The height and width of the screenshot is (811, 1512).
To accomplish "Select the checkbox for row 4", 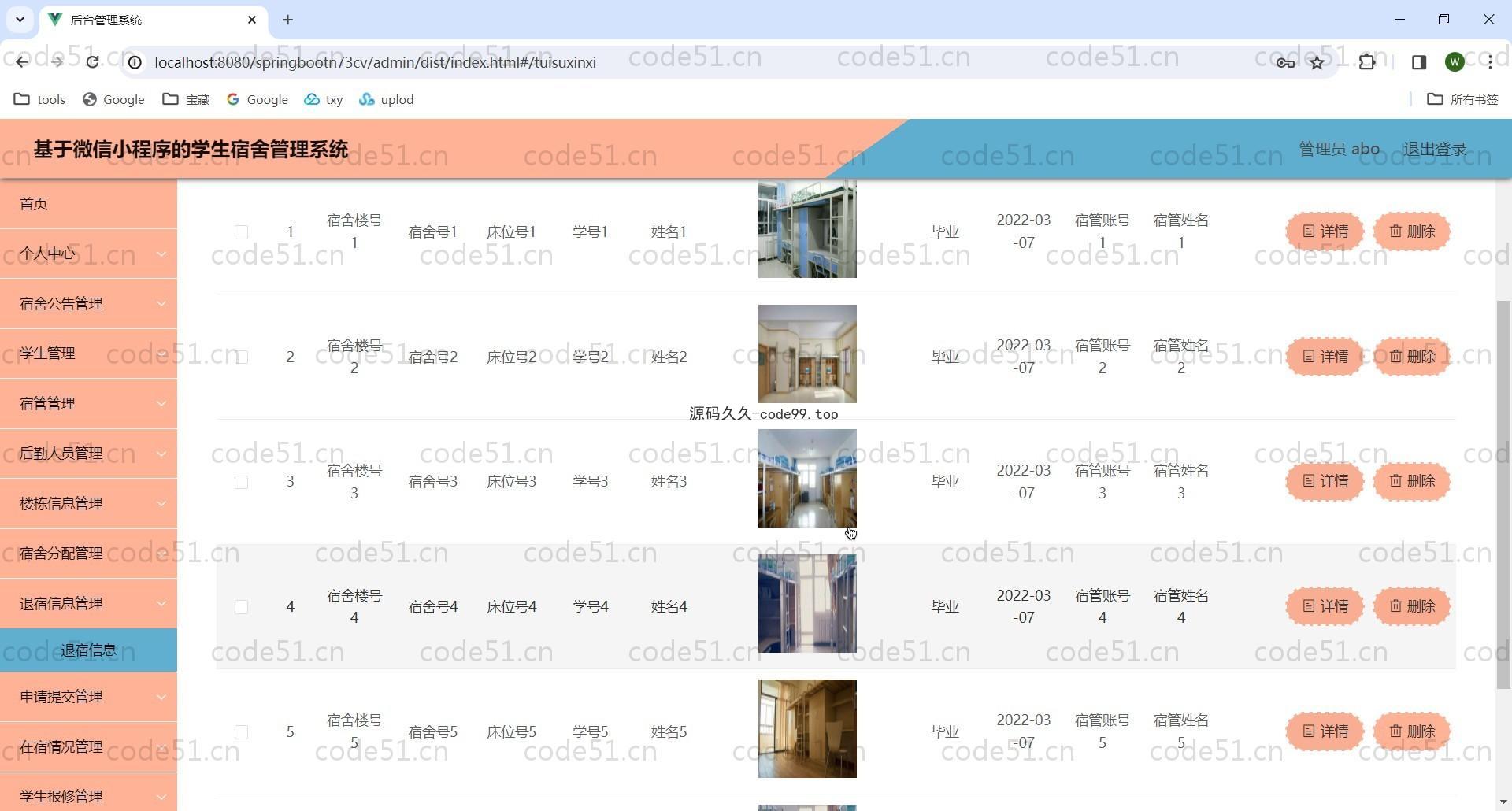I will pos(241,607).
